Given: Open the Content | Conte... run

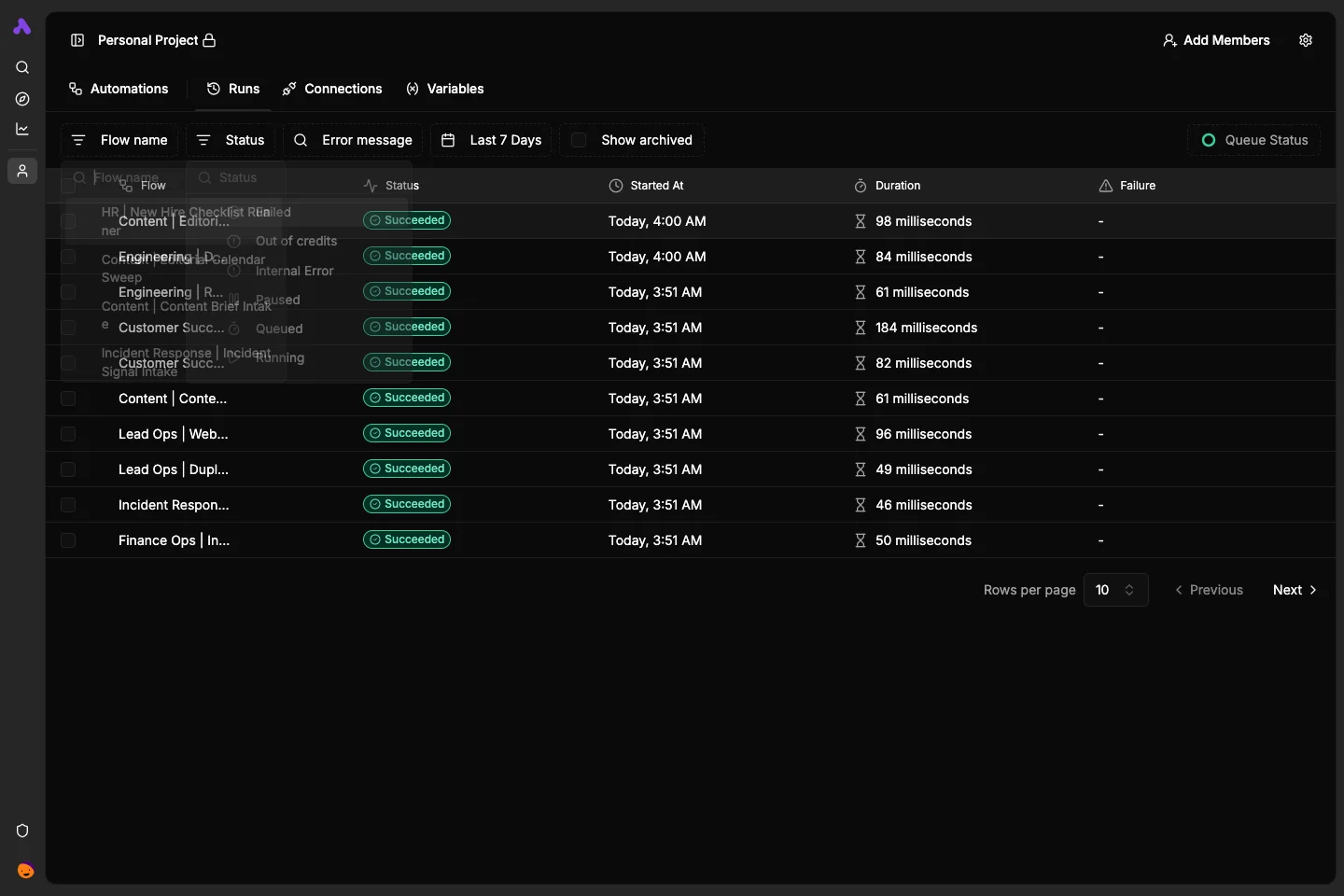Looking at the screenshot, I should tap(173, 399).
